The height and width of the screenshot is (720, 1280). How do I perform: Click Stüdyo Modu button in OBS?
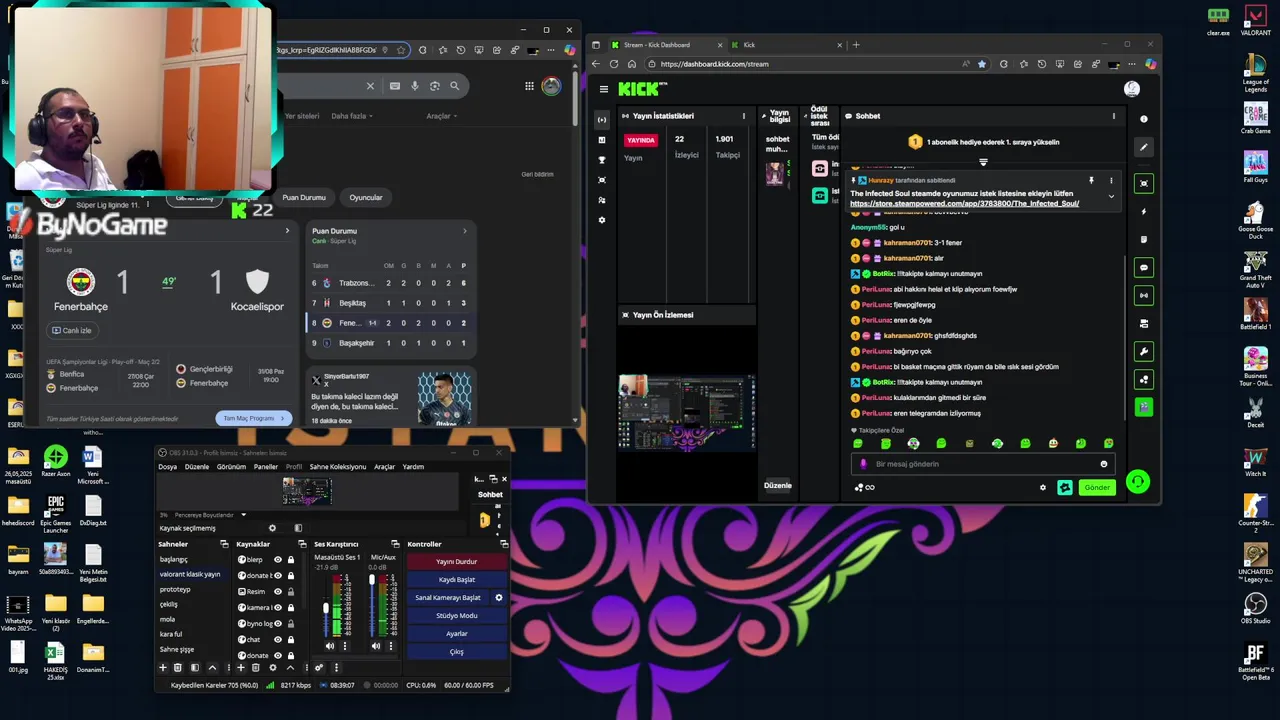[456, 616]
